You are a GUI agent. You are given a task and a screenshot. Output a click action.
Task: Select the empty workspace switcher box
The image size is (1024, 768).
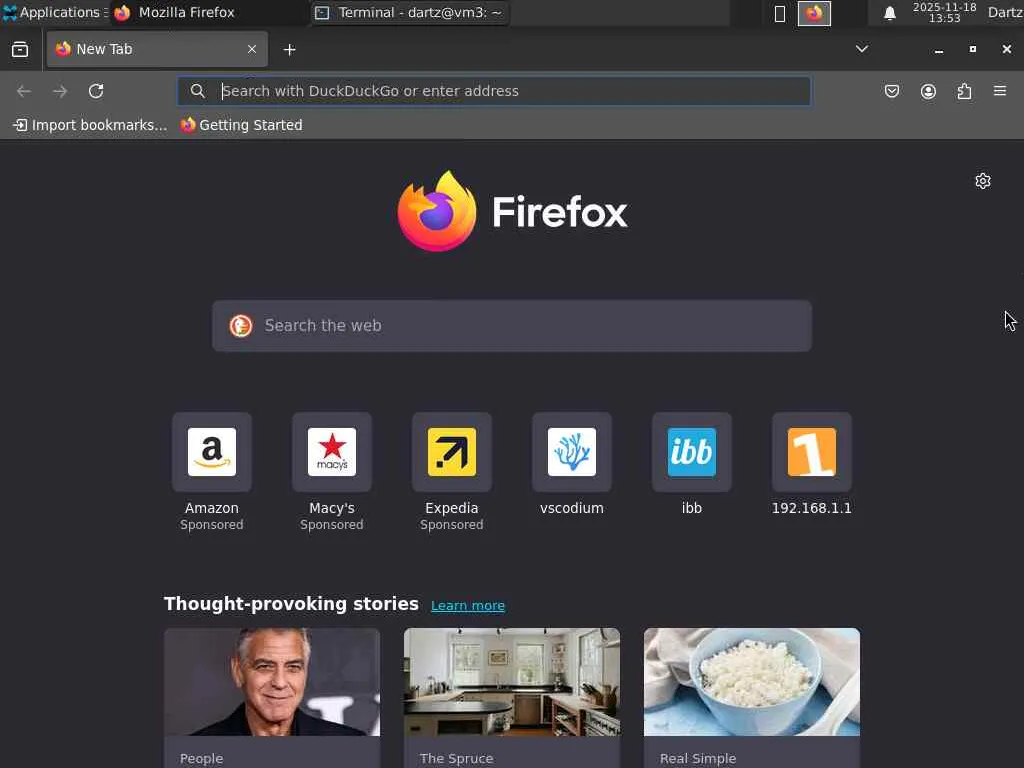click(780, 14)
